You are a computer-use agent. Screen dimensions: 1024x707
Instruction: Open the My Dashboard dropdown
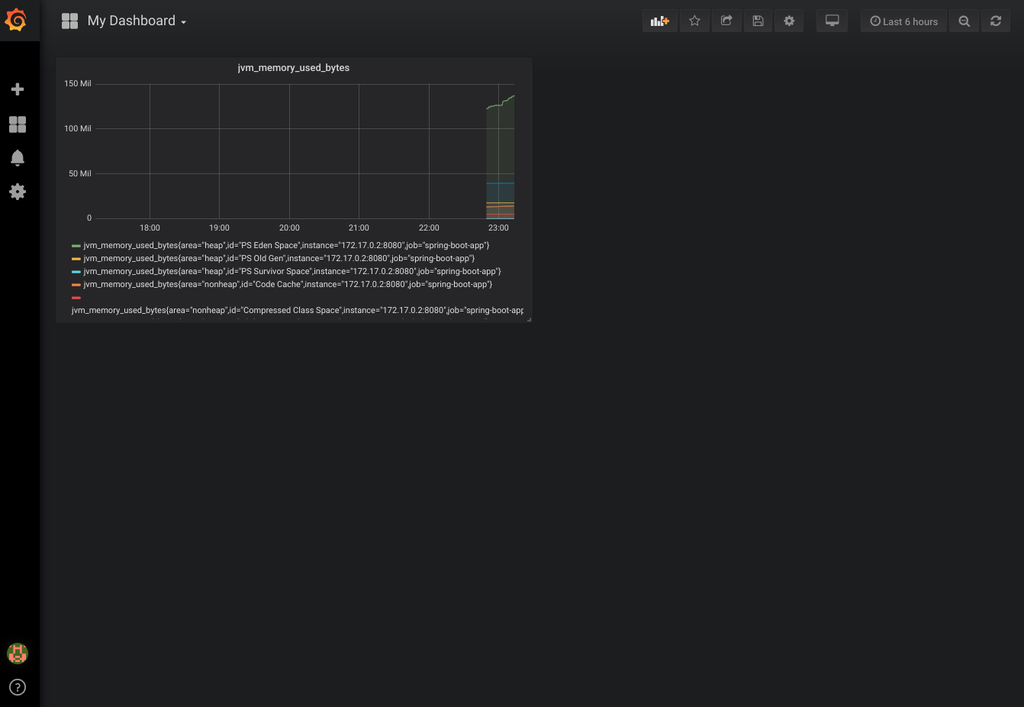point(137,21)
